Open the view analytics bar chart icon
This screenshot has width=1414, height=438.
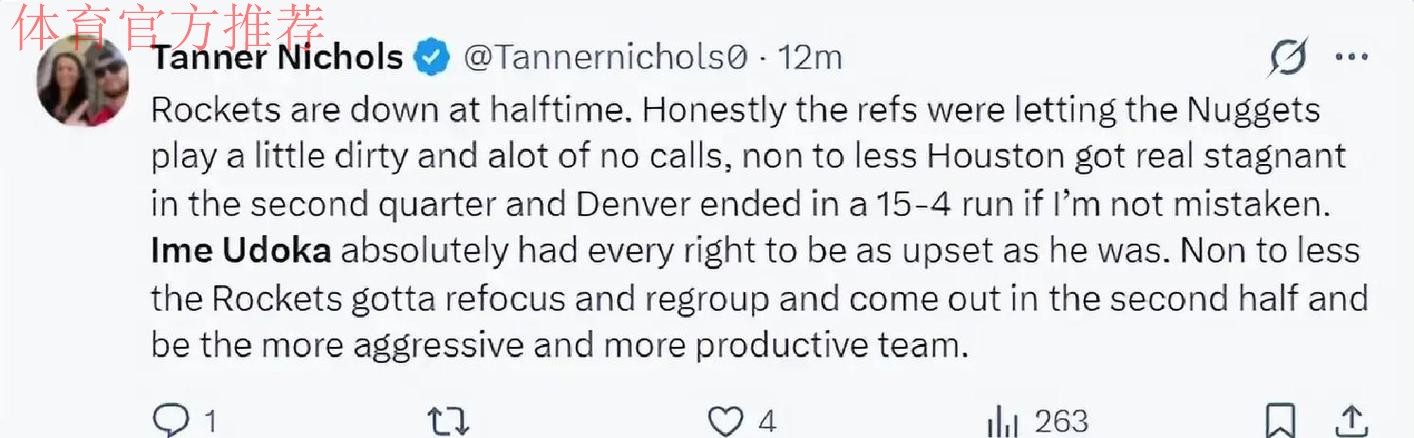click(1002, 420)
